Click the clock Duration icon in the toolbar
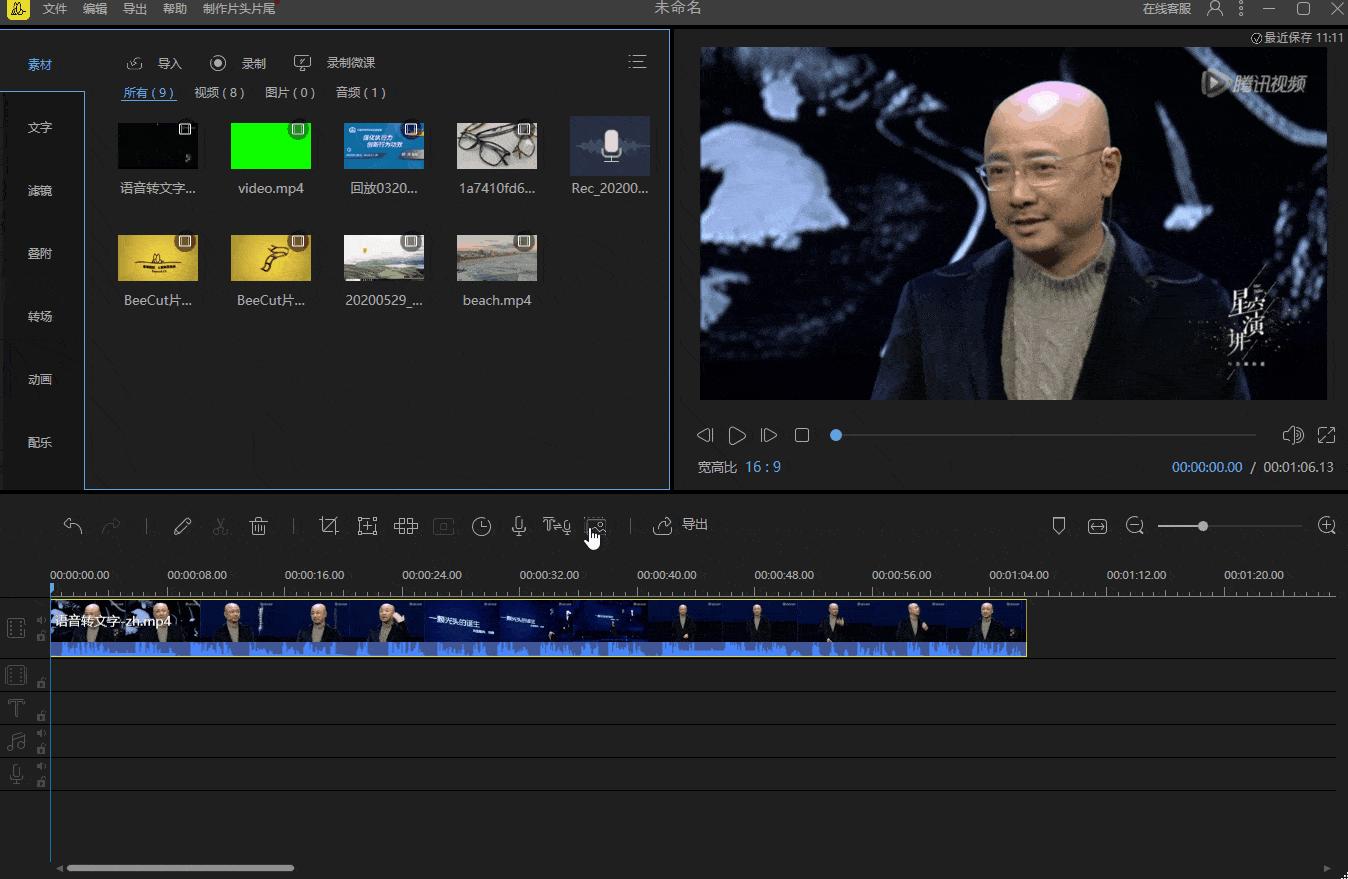 482,526
